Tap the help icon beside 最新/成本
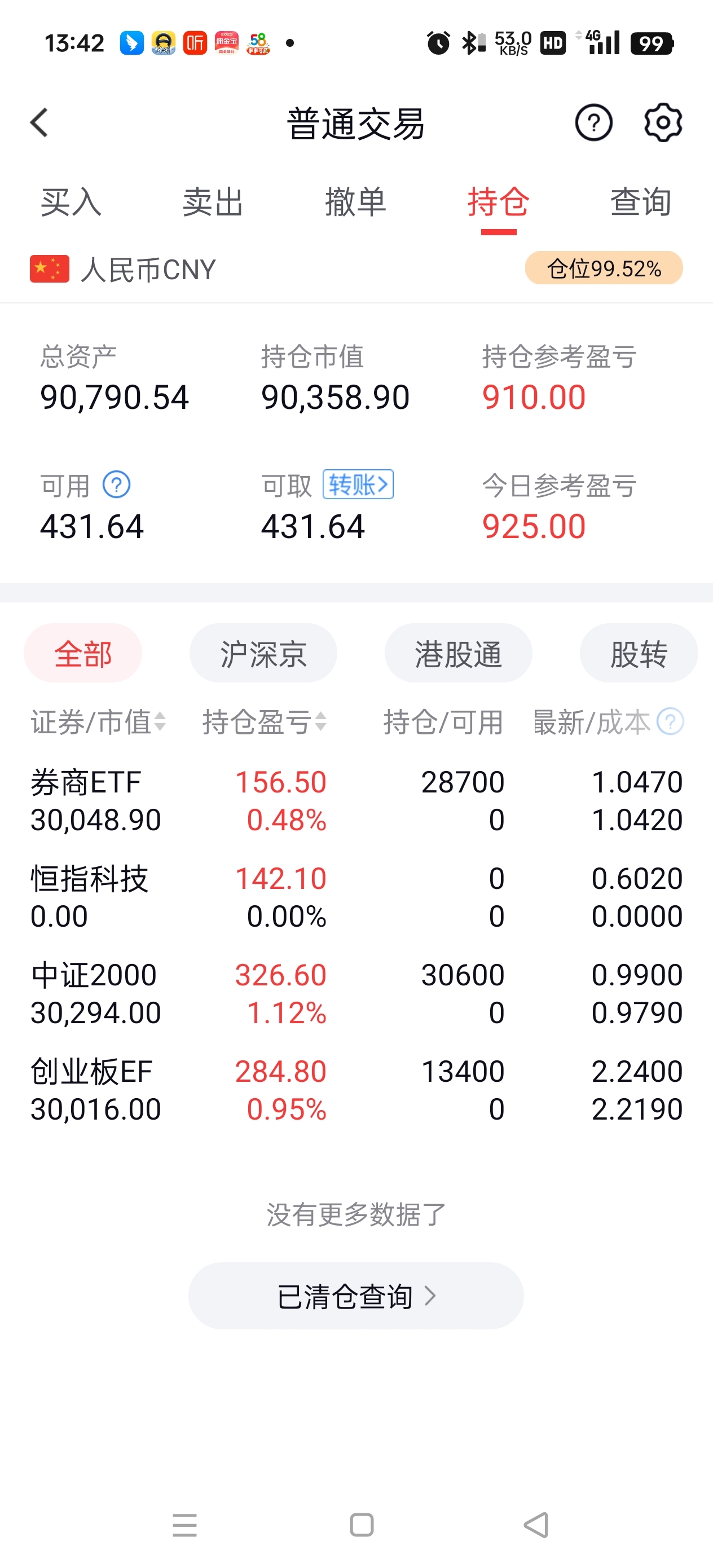Image resolution: width=713 pixels, height=1568 pixels. pyautogui.click(x=670, y=722)
